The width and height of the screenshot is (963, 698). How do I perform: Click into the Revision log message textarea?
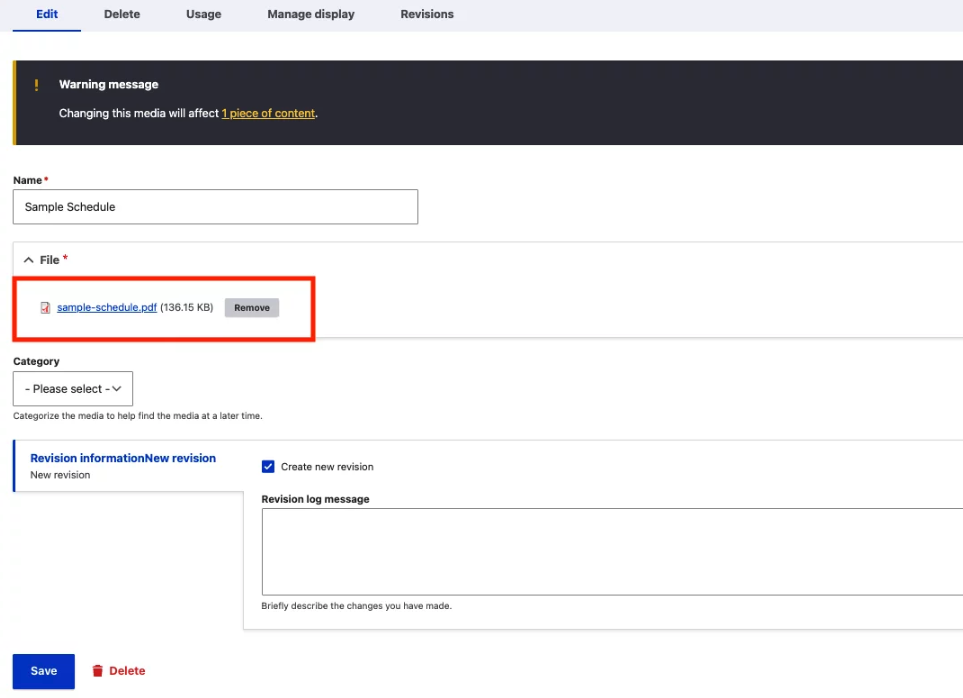(610, 551)
